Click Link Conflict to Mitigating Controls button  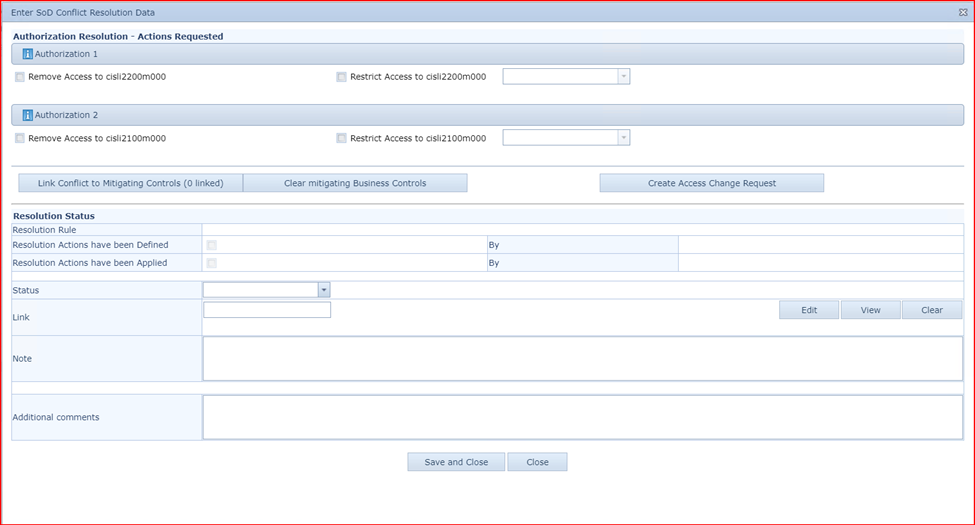click(131, 183)
